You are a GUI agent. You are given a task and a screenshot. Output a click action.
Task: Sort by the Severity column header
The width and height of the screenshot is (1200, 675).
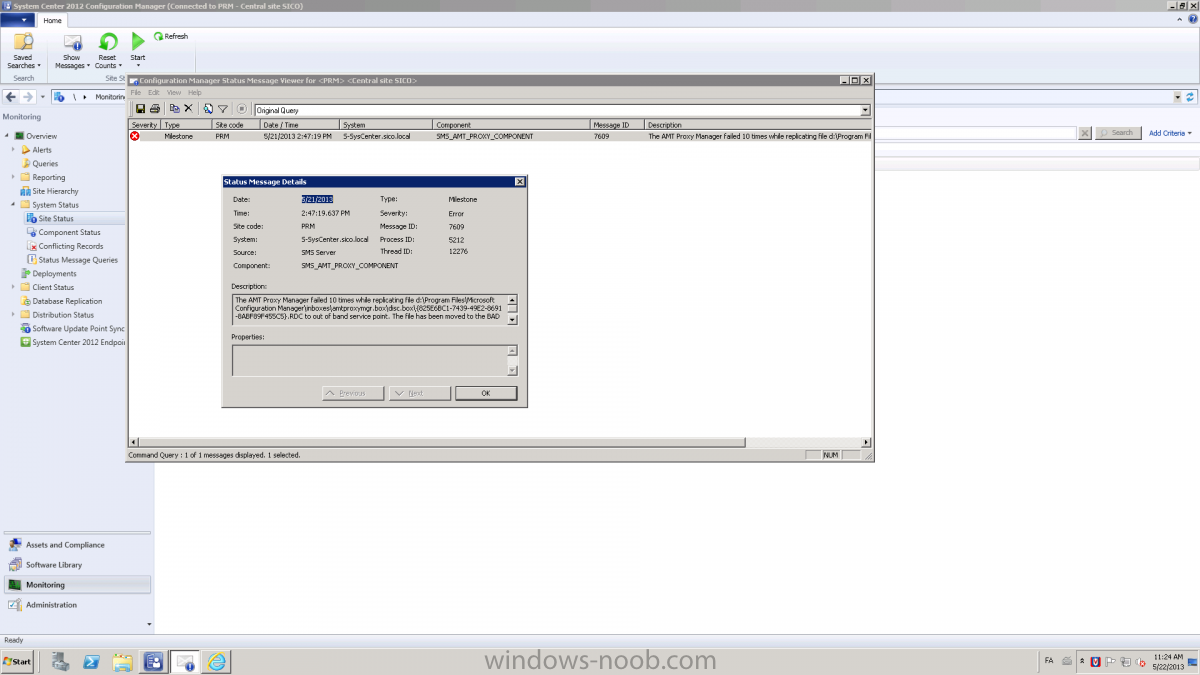(145, 125)
